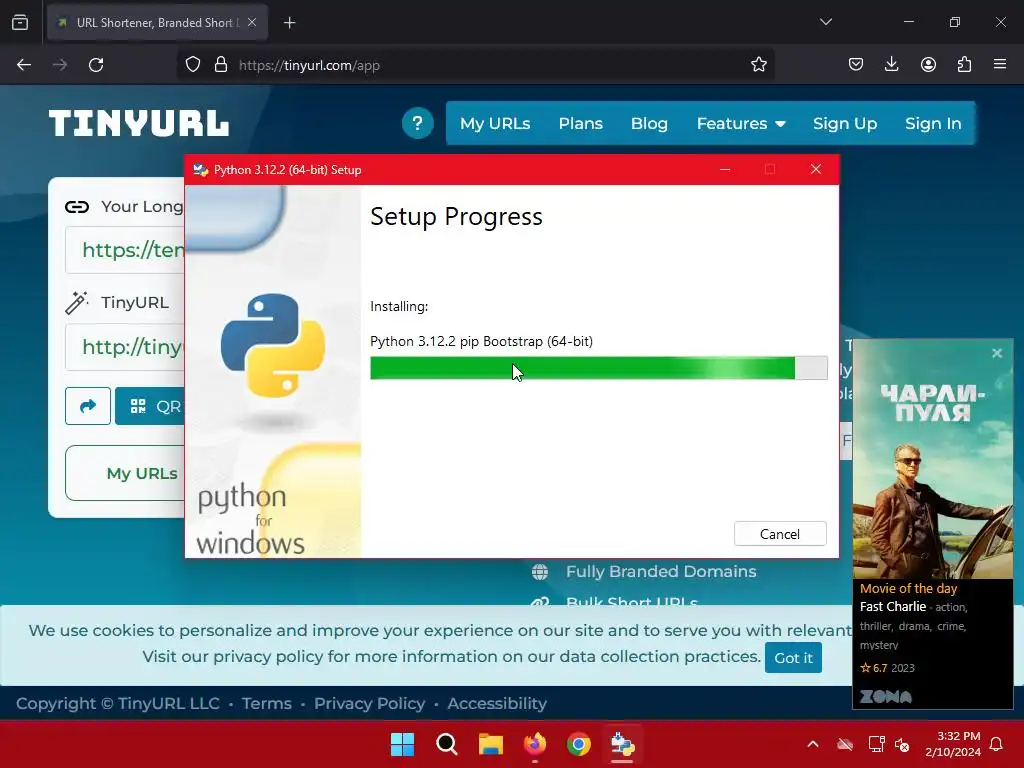Open the Pocket save icon
Image resolution: width=1024 pixels, height=768 pixels.
(856, 65)
